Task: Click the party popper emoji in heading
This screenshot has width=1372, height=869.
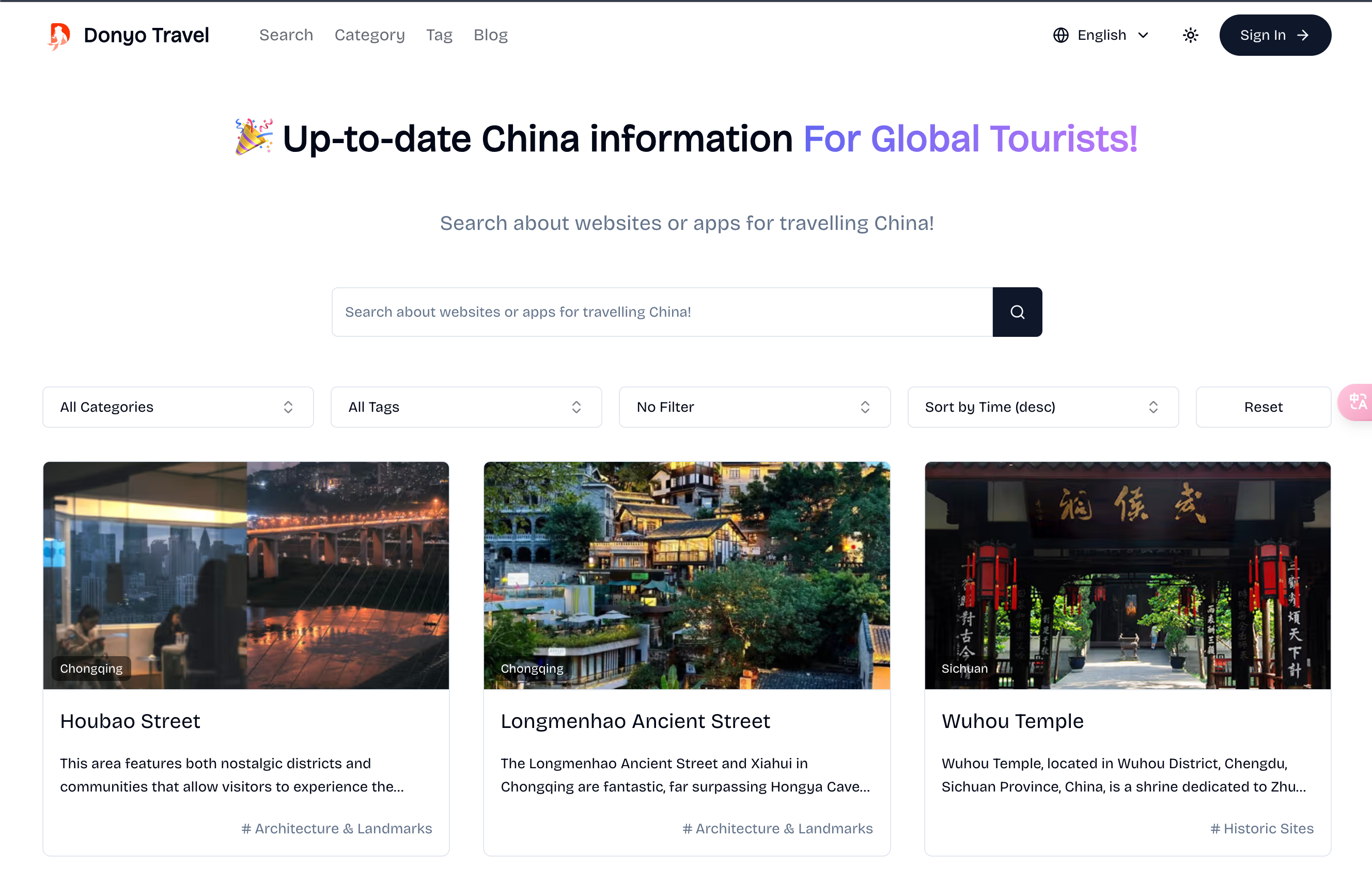Action: [254, 137]
